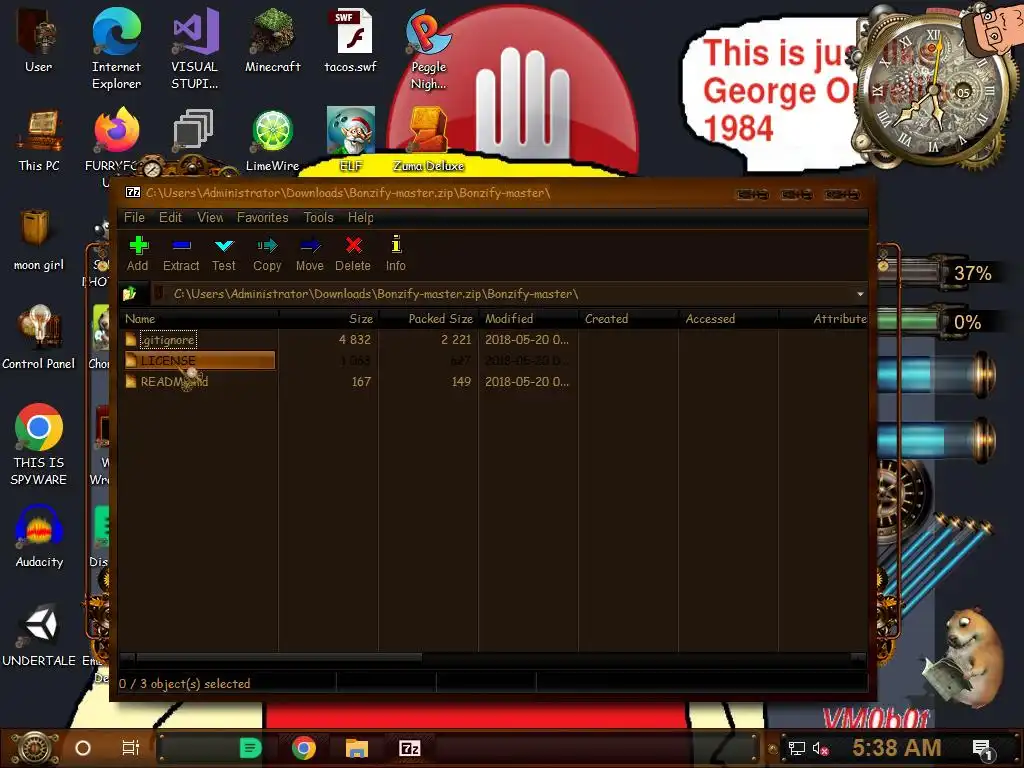Sort files by Name column header

pyautogui.click(x=199, y=319)
